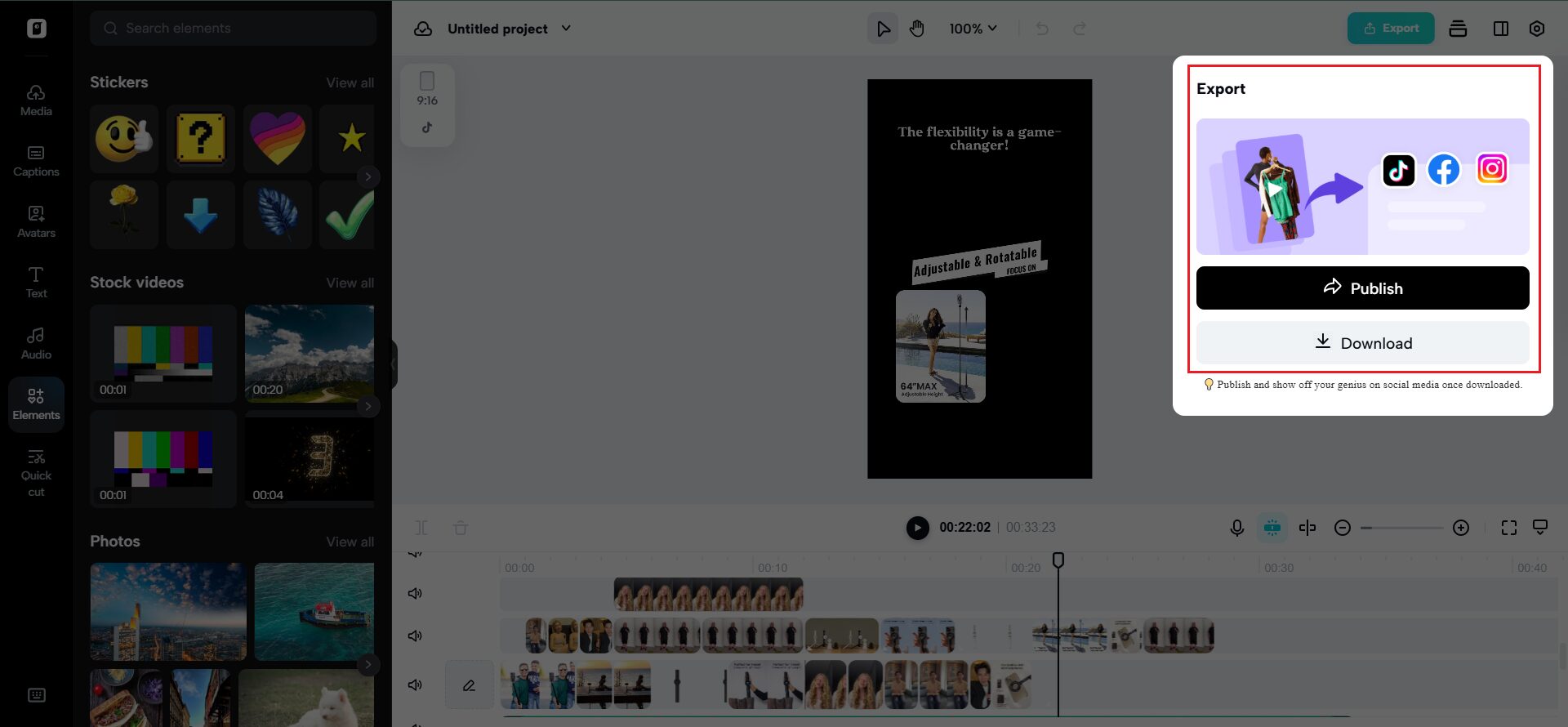Delete the selected clip with trash icon
Image resolution: width=1568 pixels, height=727 pixels.
tap(461, 528)
